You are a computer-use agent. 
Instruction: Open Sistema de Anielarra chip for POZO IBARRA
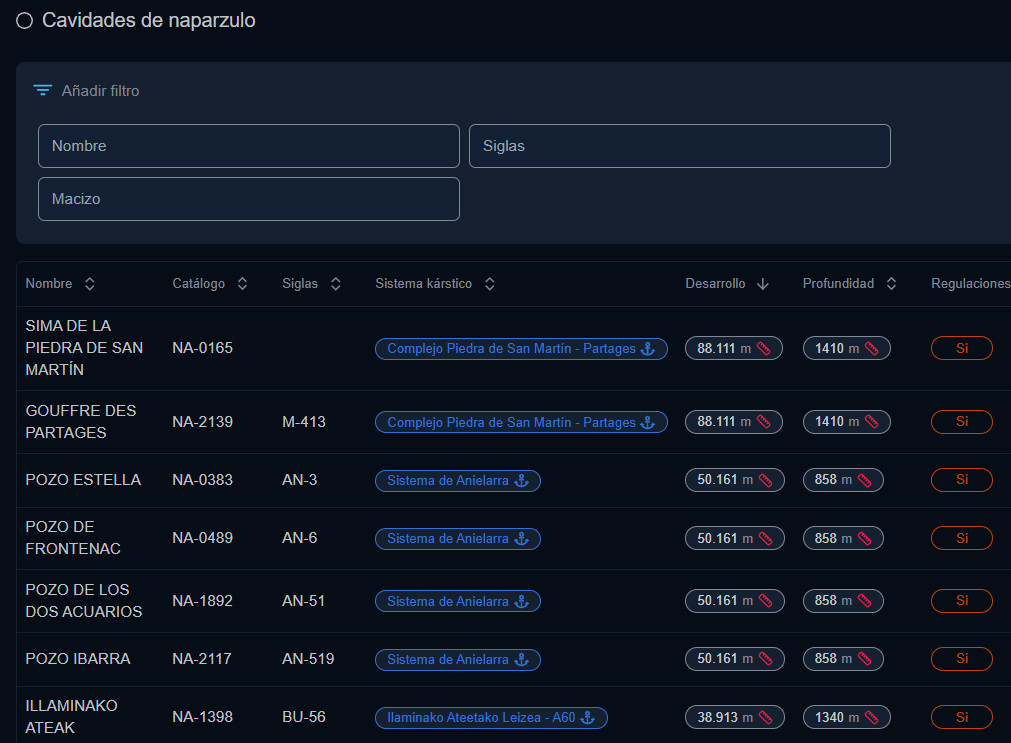(x=458, y=660)
